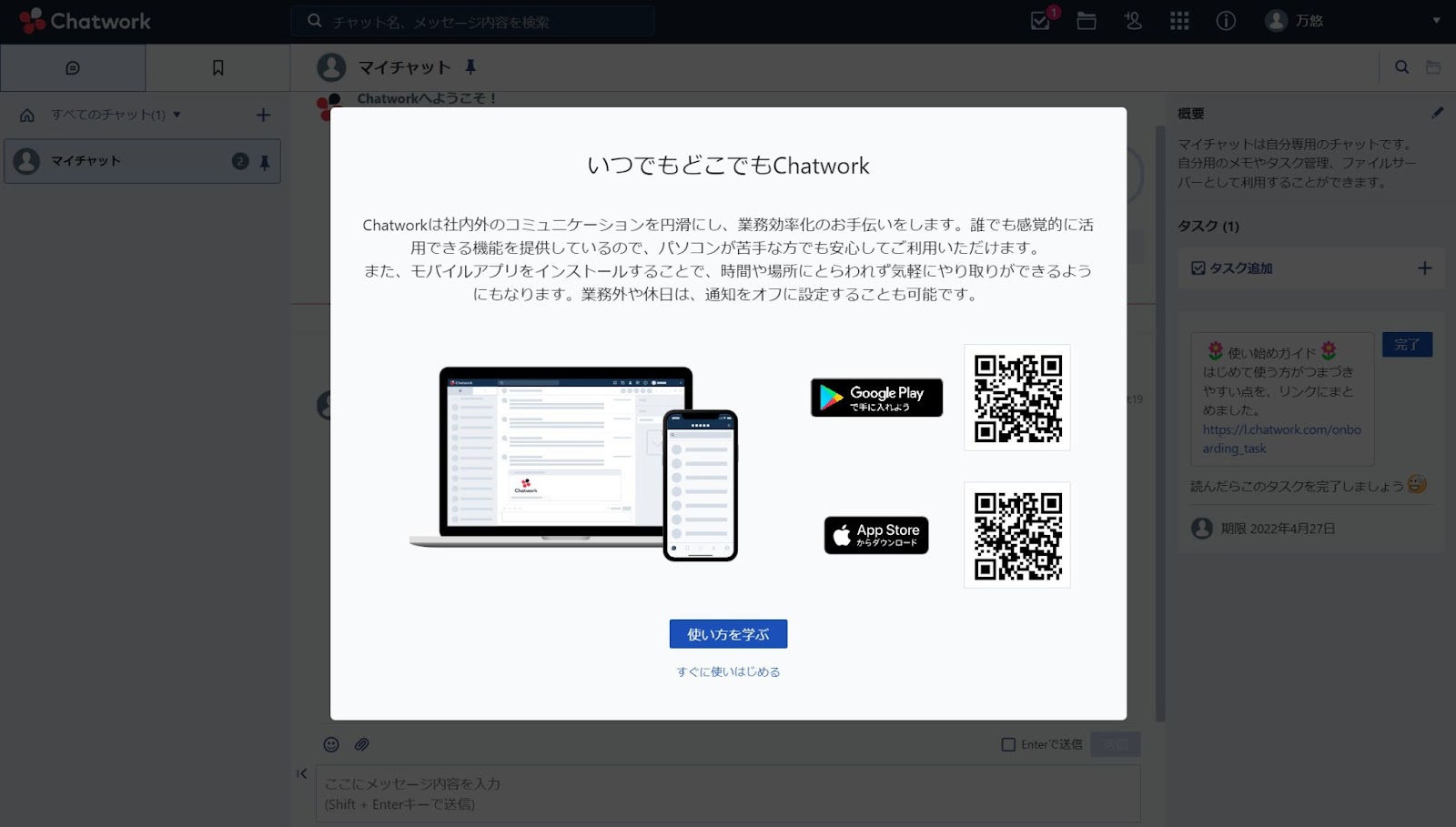Click the message send button

click(x=1115, y=744)
